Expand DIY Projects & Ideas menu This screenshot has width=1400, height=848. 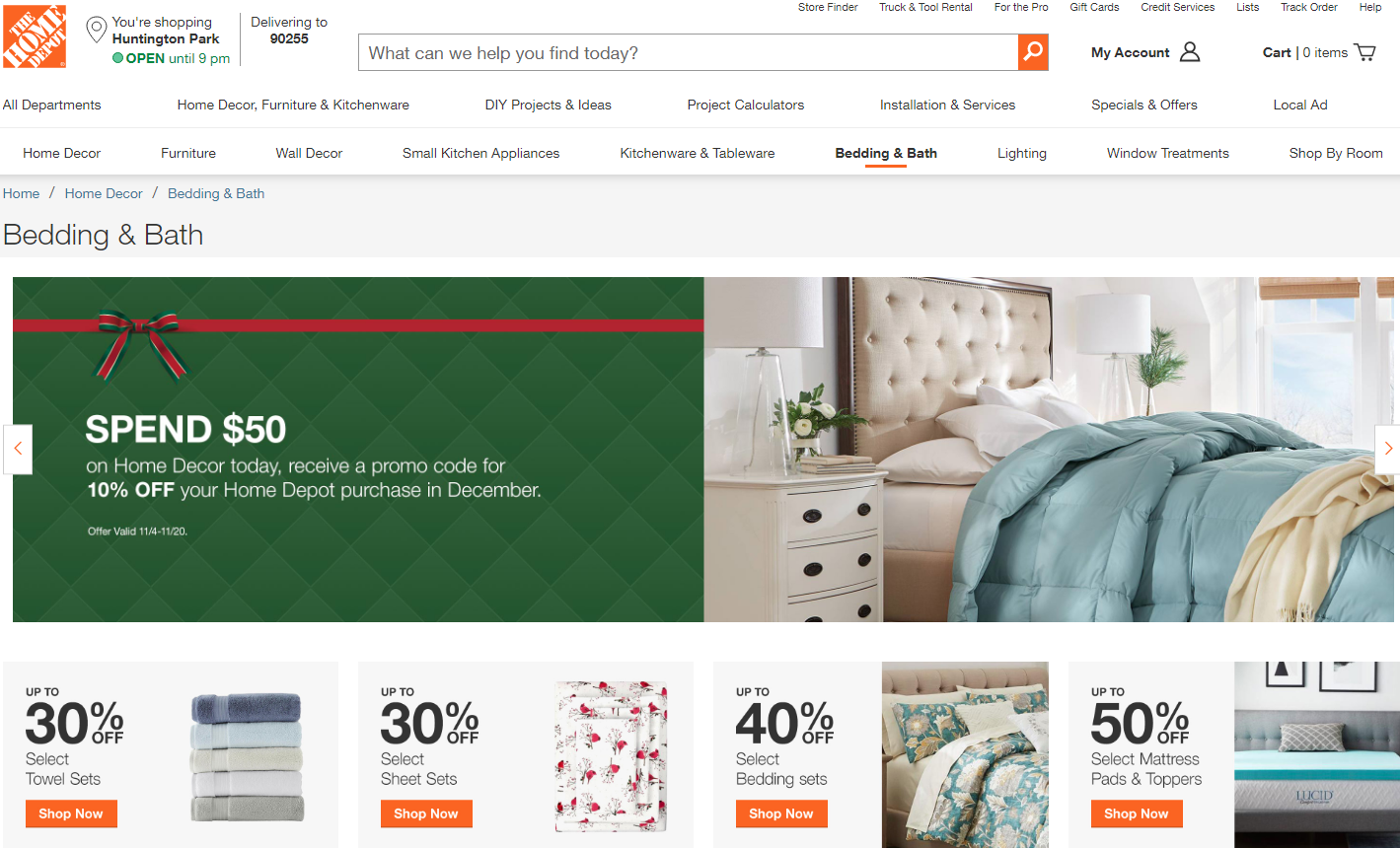pos(549,105)
